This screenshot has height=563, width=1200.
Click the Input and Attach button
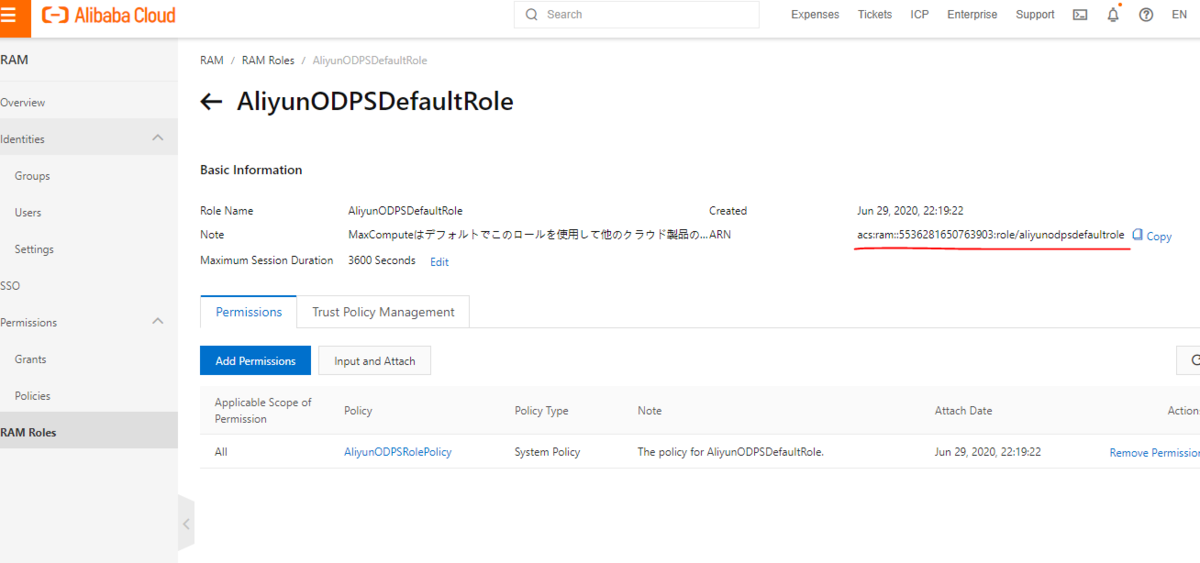[x=374, y=360]
